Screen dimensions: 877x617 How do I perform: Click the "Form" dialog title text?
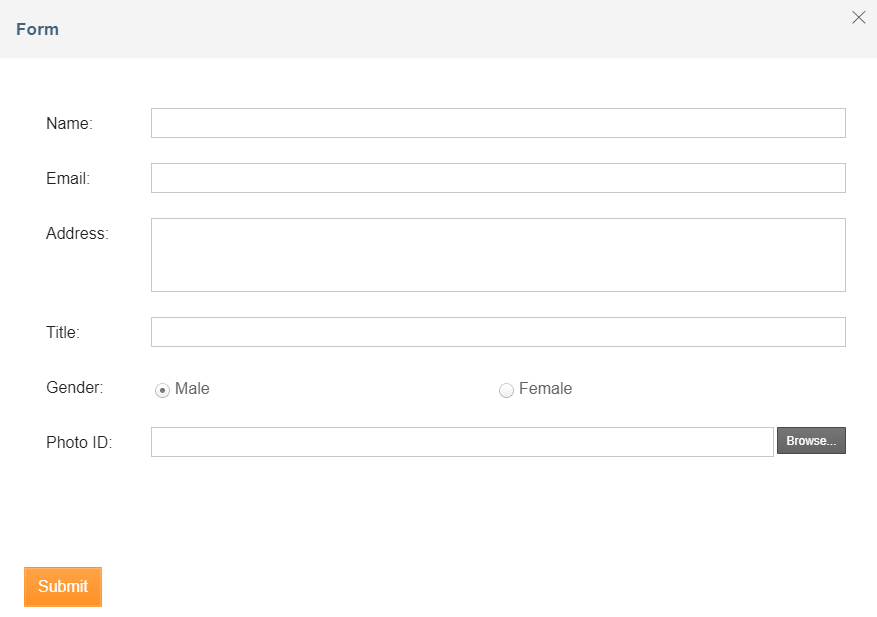coord(37,29)
